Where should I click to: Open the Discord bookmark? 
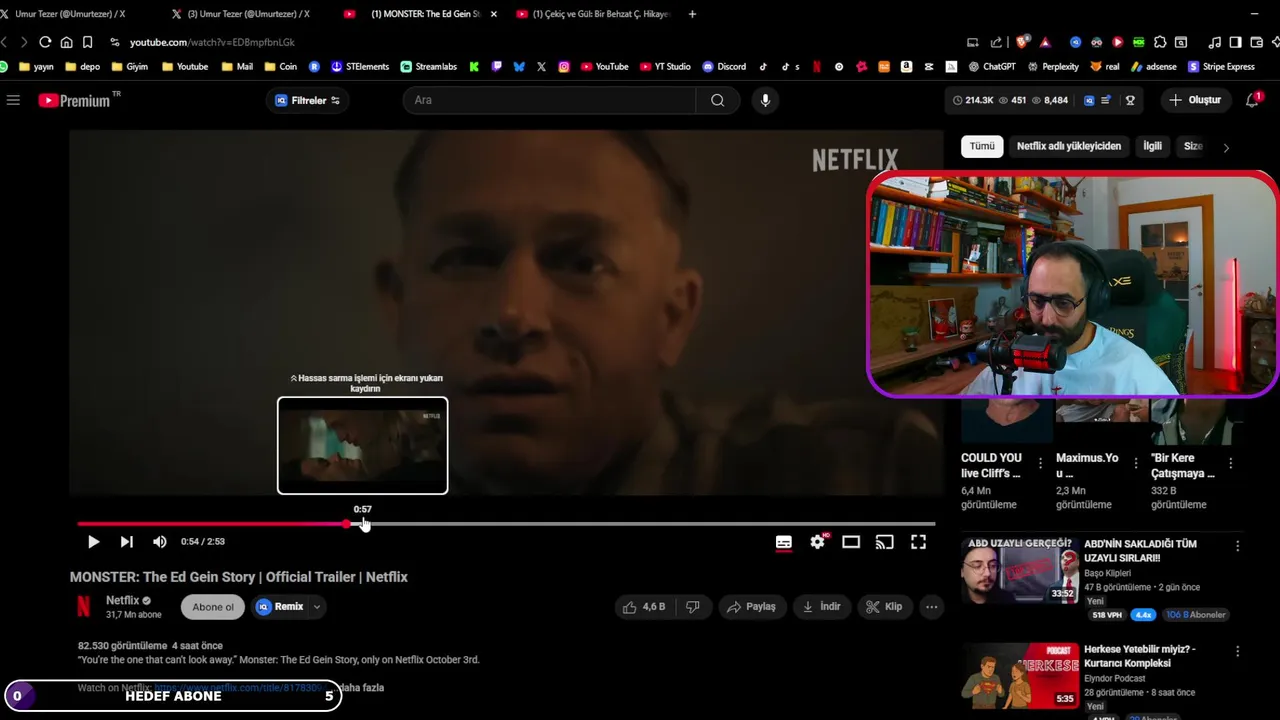724,67
